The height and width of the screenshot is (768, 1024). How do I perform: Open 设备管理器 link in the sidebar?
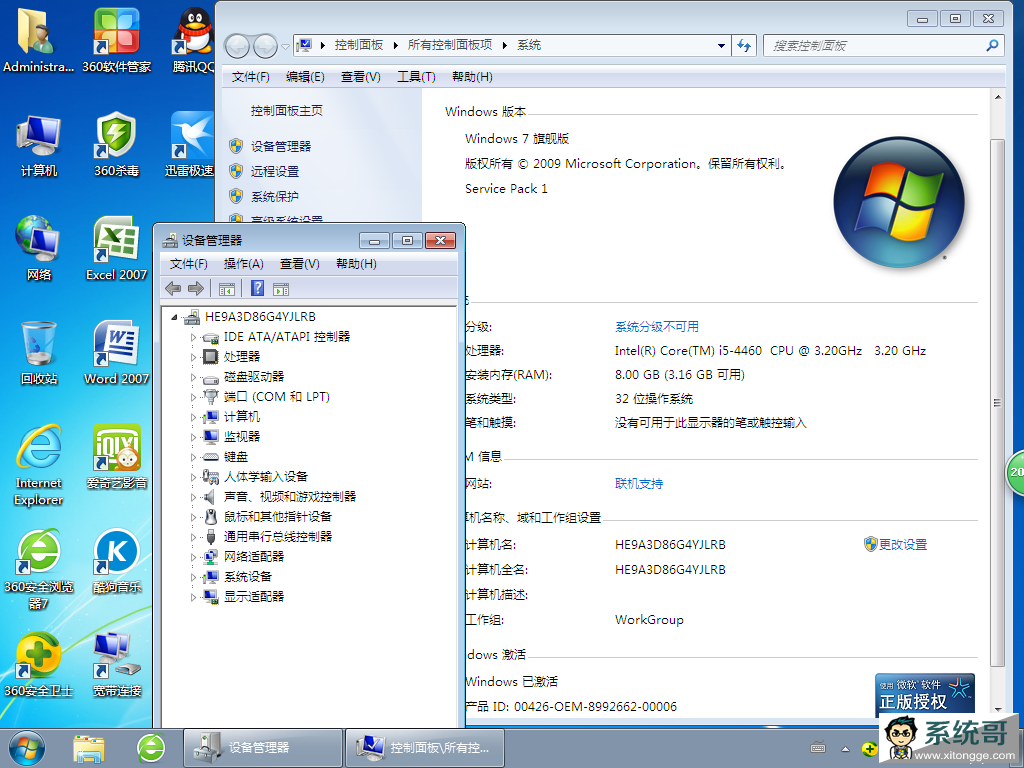(281, 146)
